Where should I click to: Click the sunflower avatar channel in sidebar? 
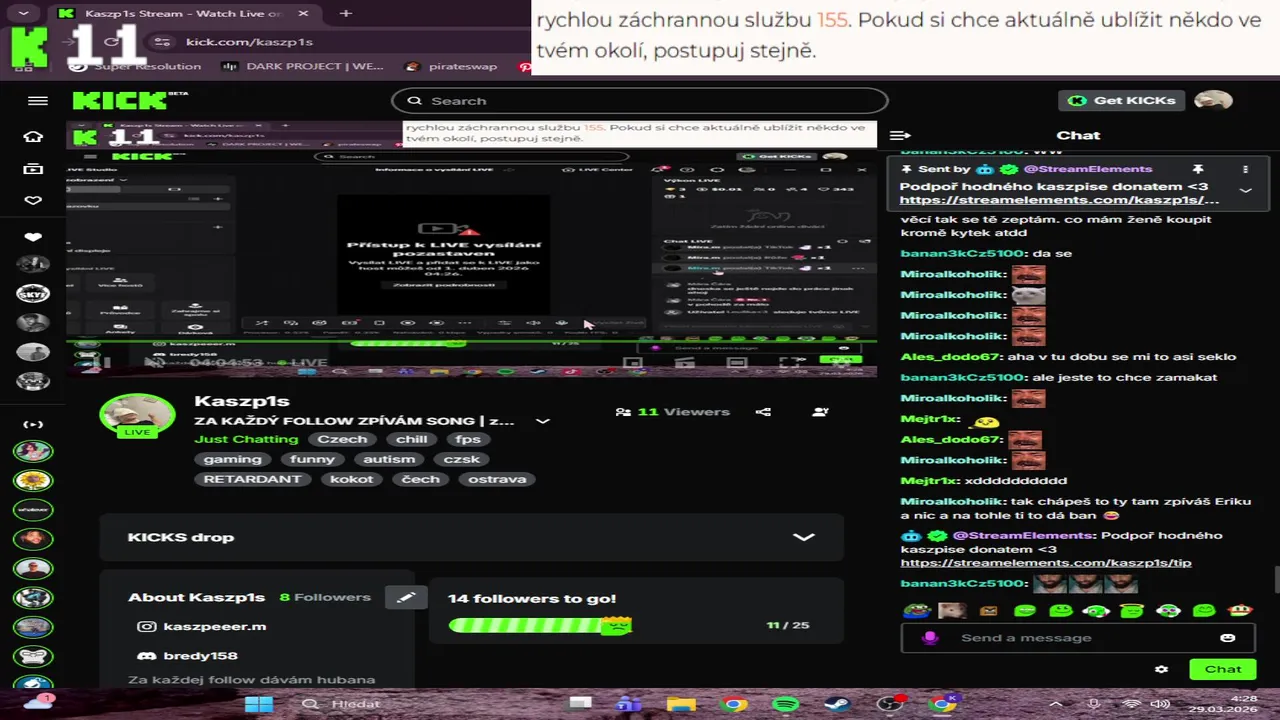pos(33,481)
